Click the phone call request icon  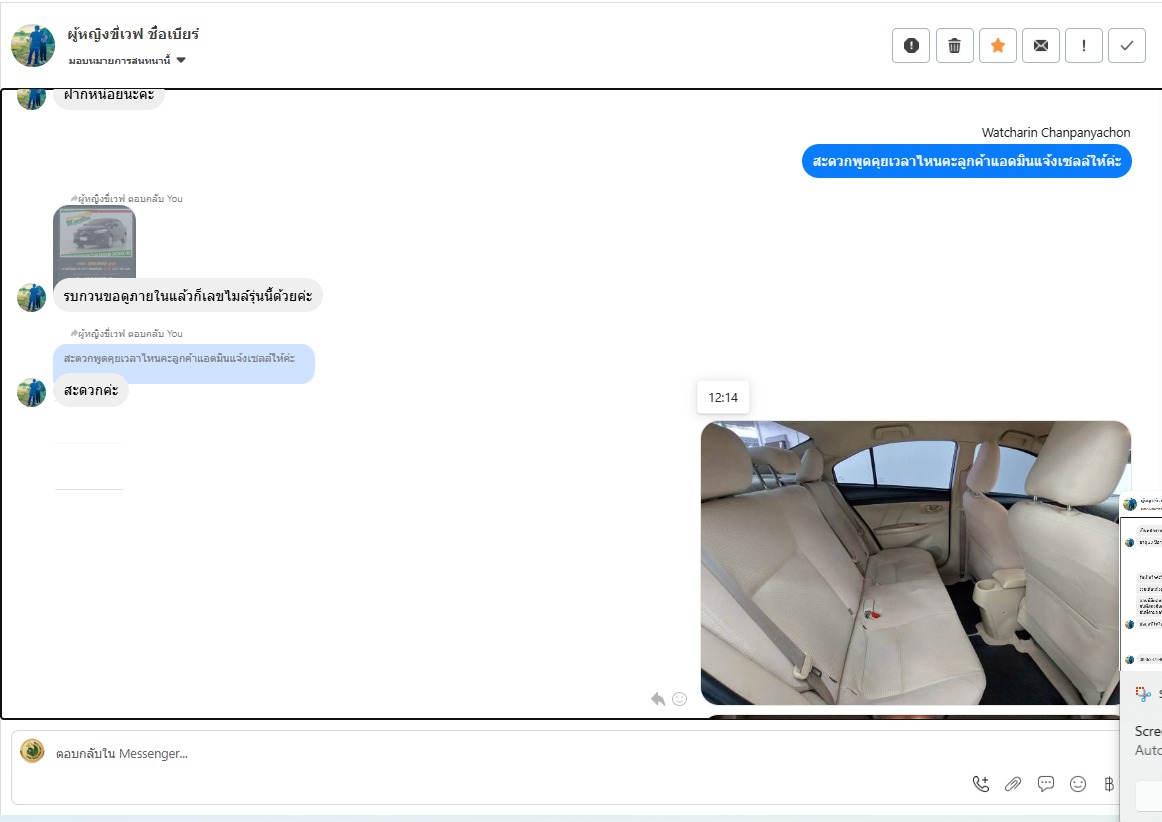tap(980, 783)
